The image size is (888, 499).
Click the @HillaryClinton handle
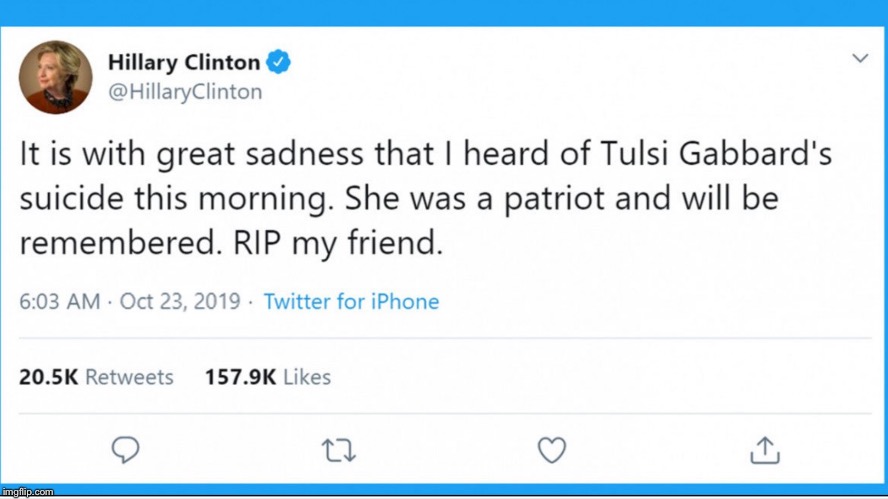pyautogui.click(x=185, y=92)
